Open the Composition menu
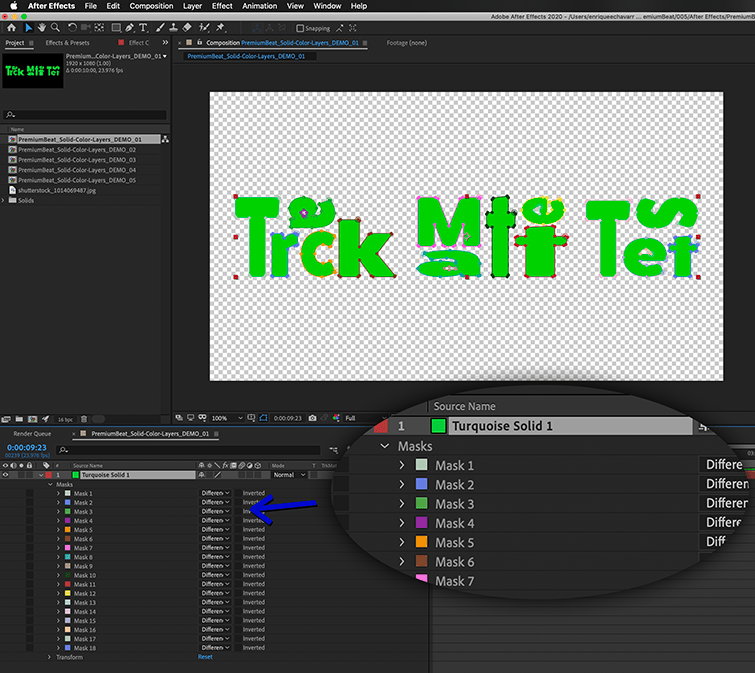This screenshot has height=673, width=755. 151,6
